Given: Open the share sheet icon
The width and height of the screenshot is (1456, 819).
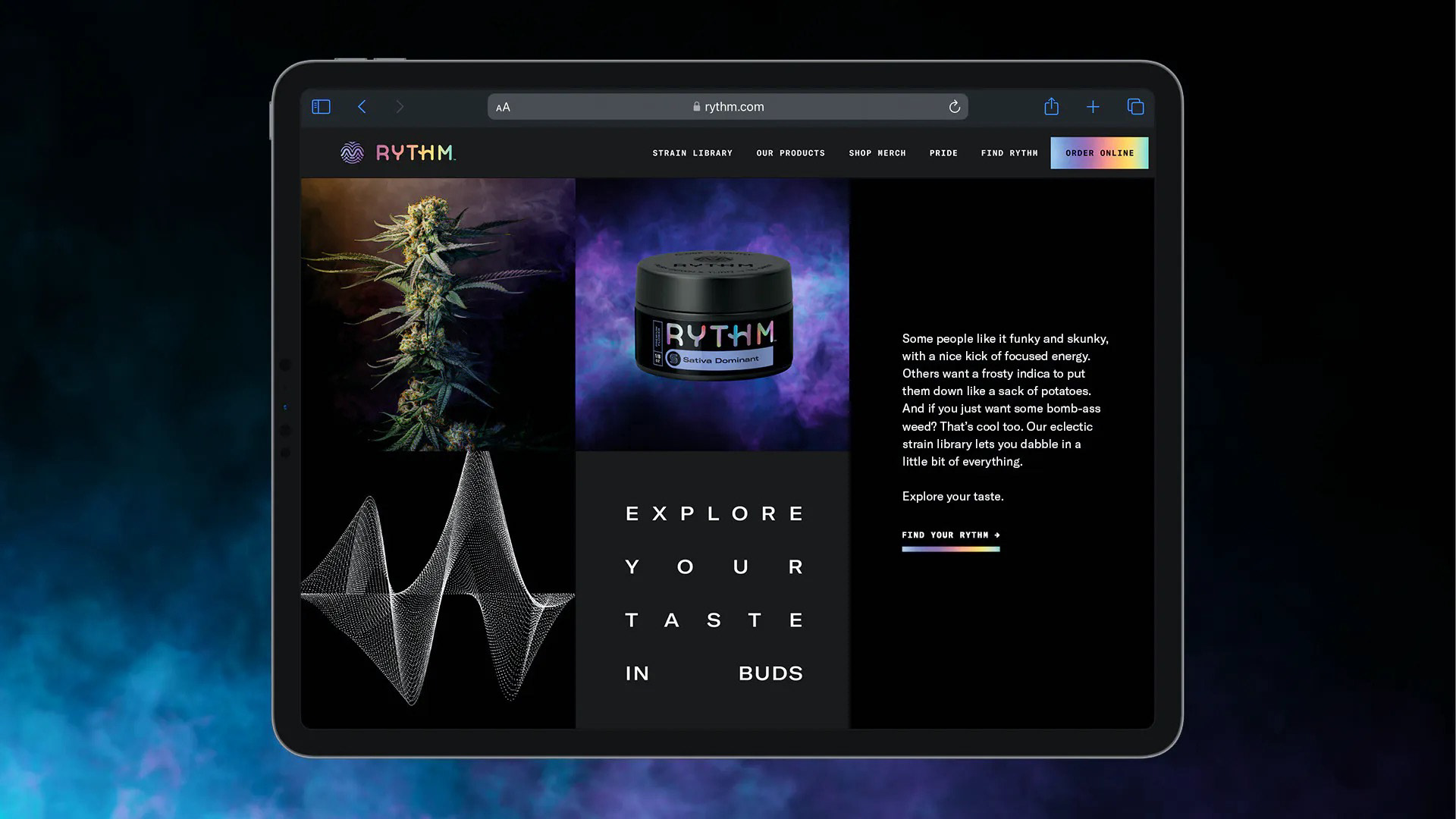Looking at the screenshot, I should [x=1051, y=106].
